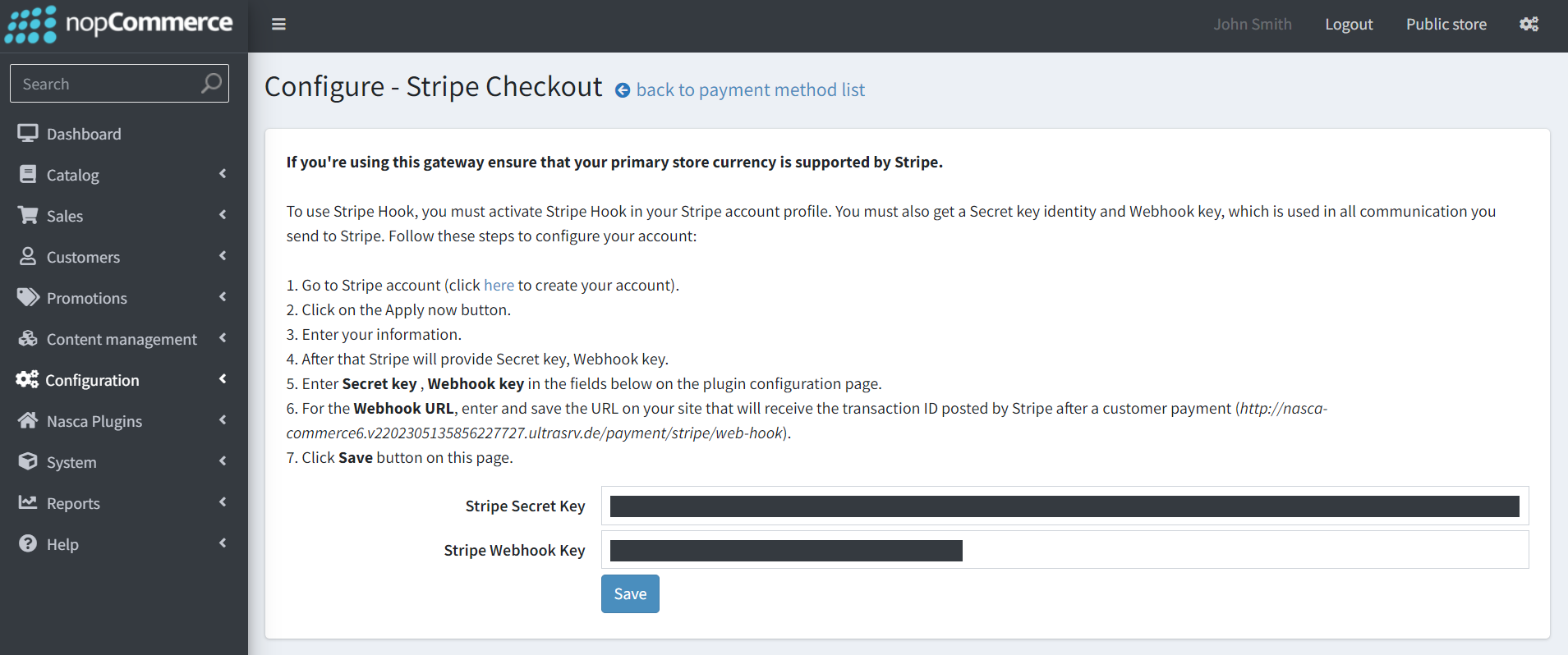Expand the Customers menu chevron

pos(223,256)
